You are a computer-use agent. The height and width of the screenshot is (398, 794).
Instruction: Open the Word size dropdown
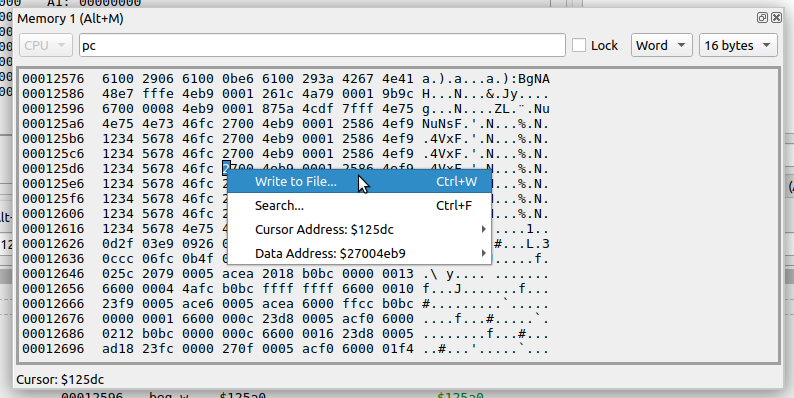(x=661, y=45)
